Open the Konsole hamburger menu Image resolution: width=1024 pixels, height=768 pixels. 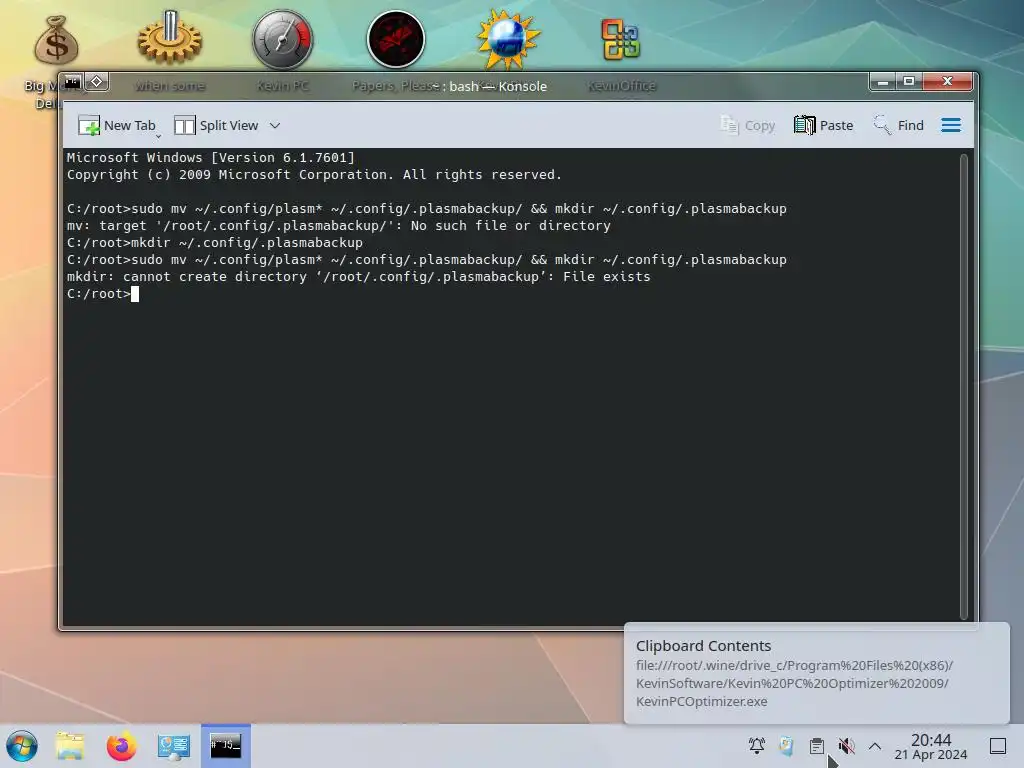[x=951, y=125]
